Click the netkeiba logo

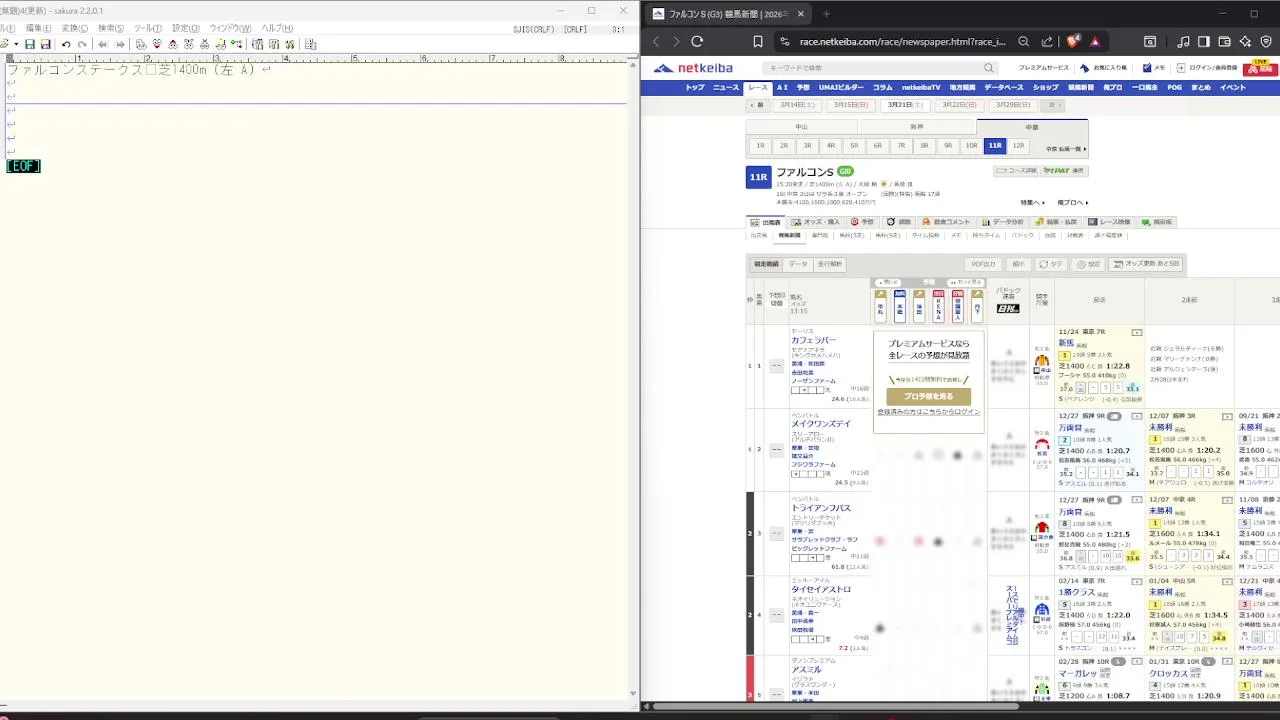pyautogui.click(x=693, y=68)
